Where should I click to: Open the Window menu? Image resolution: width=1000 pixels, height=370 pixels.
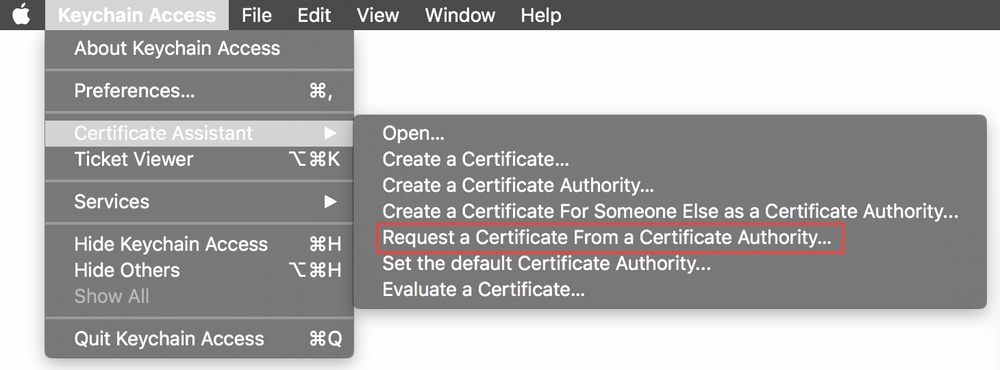[460, 15]
